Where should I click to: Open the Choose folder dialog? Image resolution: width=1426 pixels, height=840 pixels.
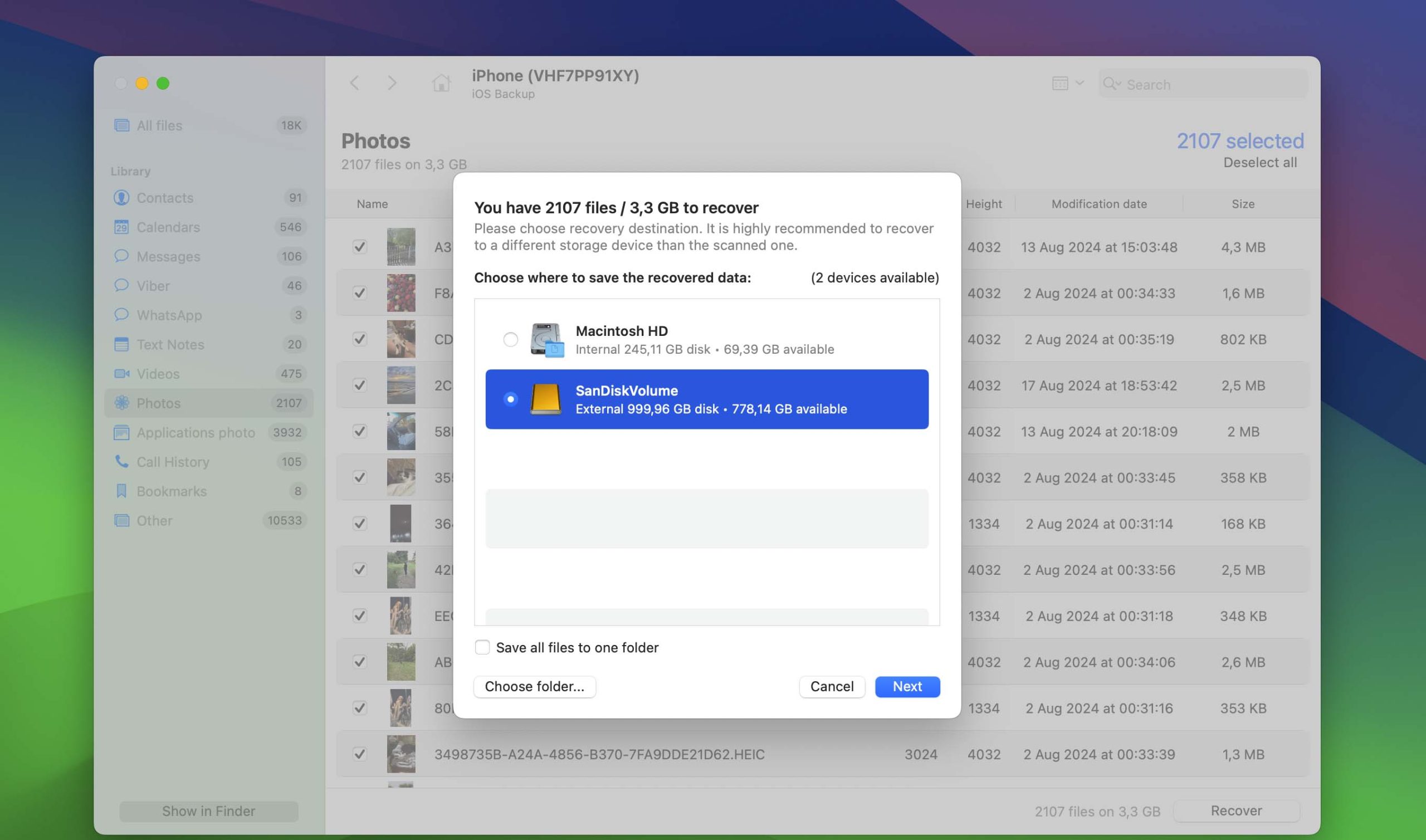(x=534, y=686)
